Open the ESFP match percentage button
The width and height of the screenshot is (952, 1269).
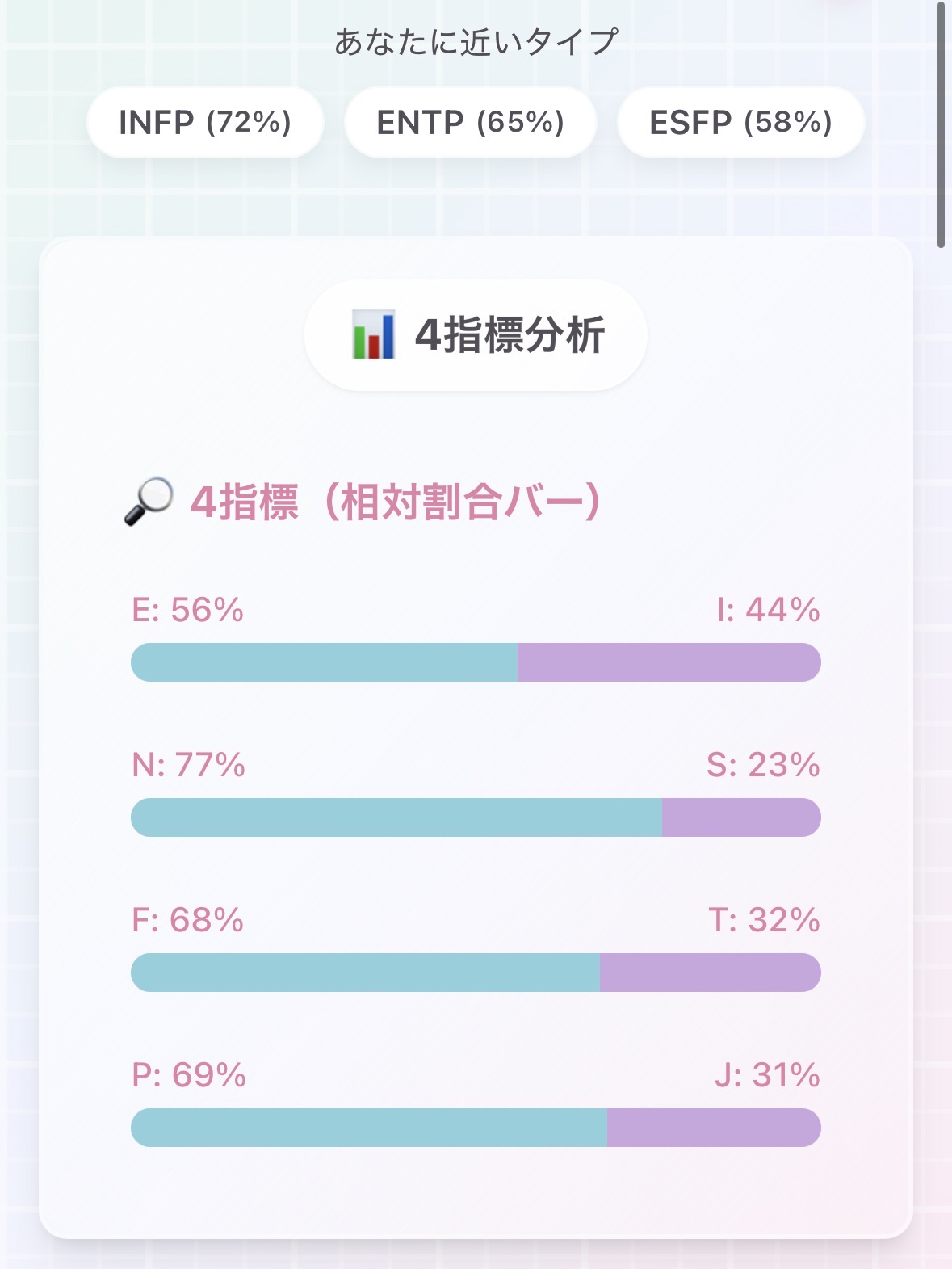coord(740,122)
